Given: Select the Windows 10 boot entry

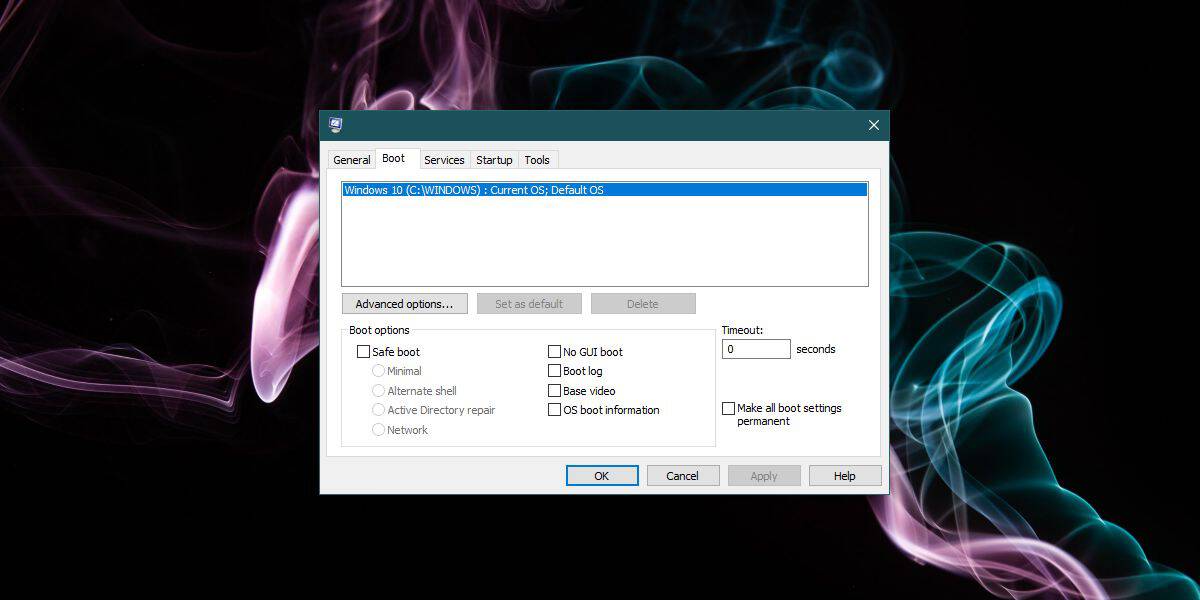Looking at the screenshot, I should coord(605,189).
